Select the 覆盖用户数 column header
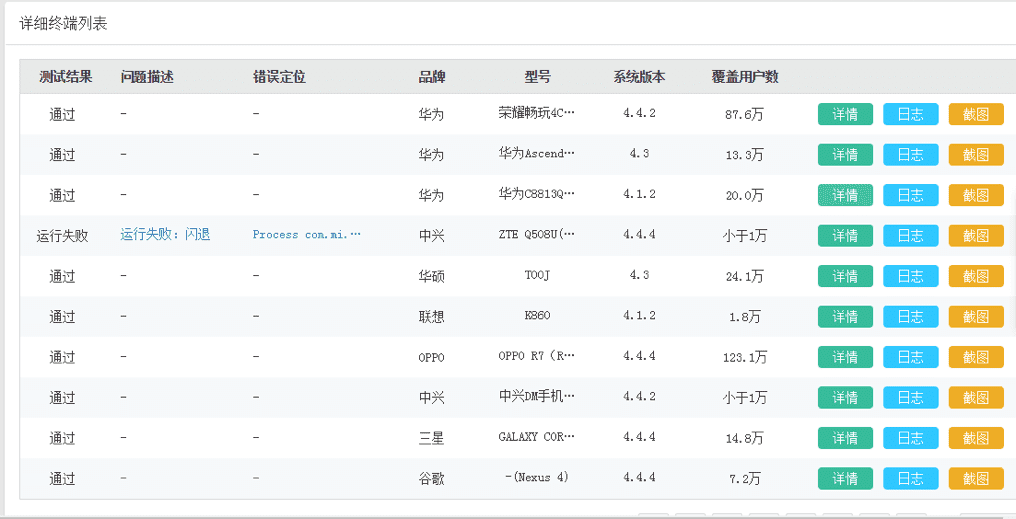Image resolution: width=1016 pixels, height=519 pixels. point(745,77)
